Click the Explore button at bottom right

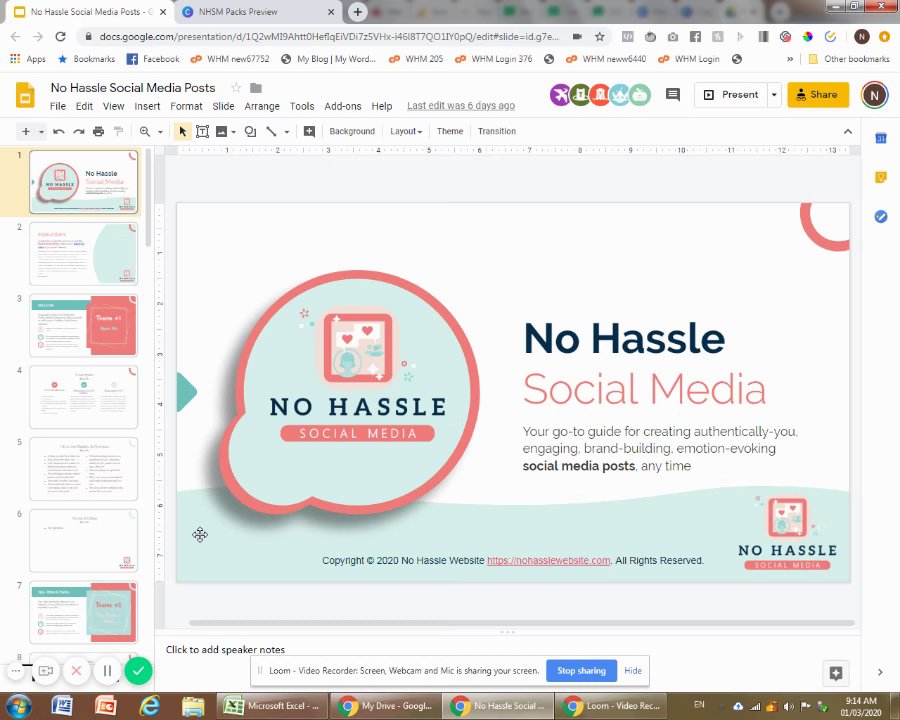pos(836,673)
